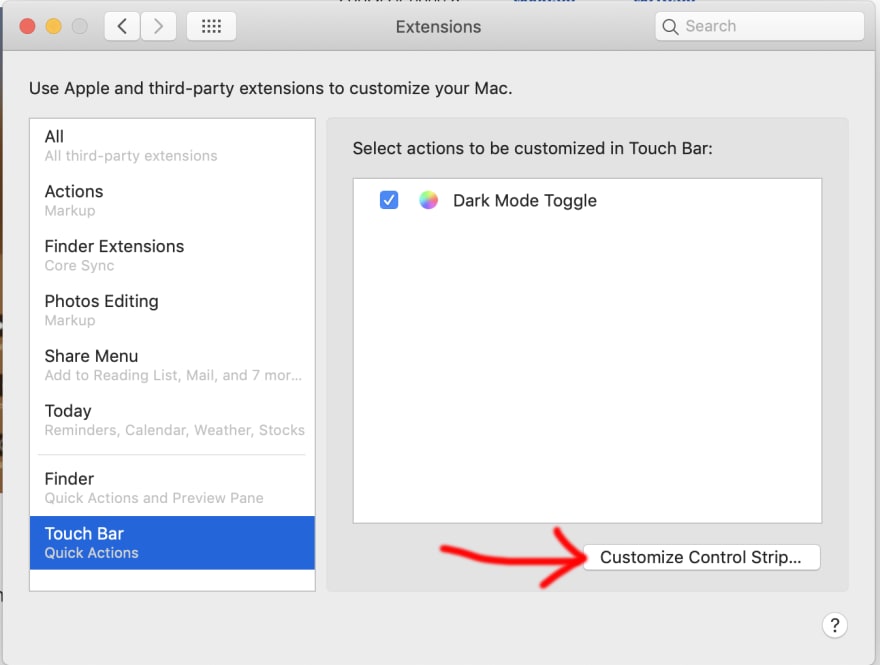Click the Dark Mode Toggle color icon
The height and width of the screenshot is (665, 880).
click(x=428, y=200)
